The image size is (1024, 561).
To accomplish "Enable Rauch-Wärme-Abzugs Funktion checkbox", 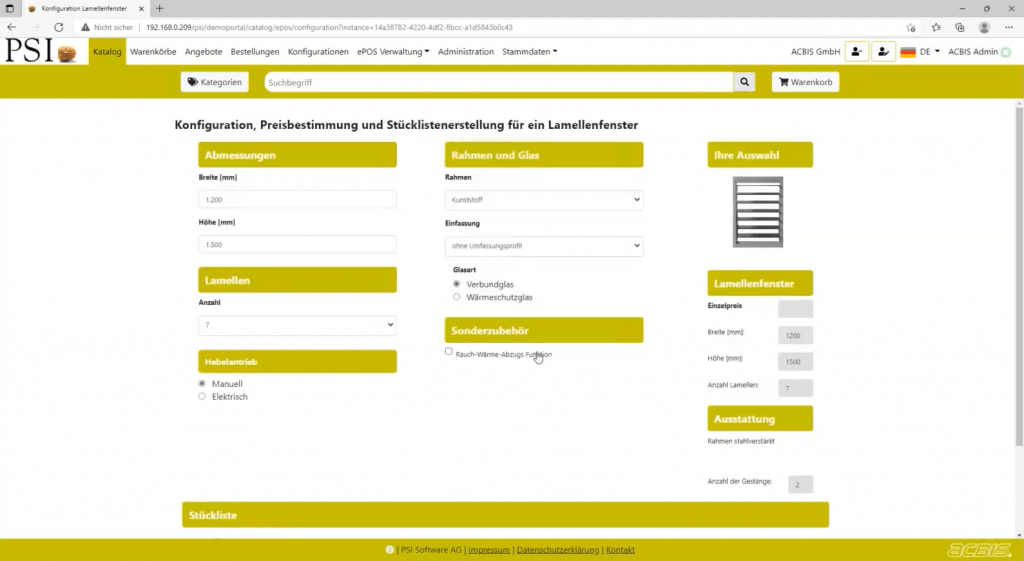I will [449, 351].
